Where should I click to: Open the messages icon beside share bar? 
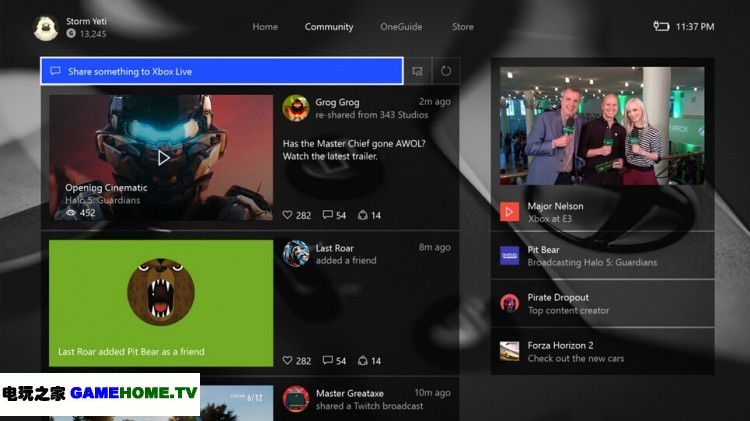(418, 71)
